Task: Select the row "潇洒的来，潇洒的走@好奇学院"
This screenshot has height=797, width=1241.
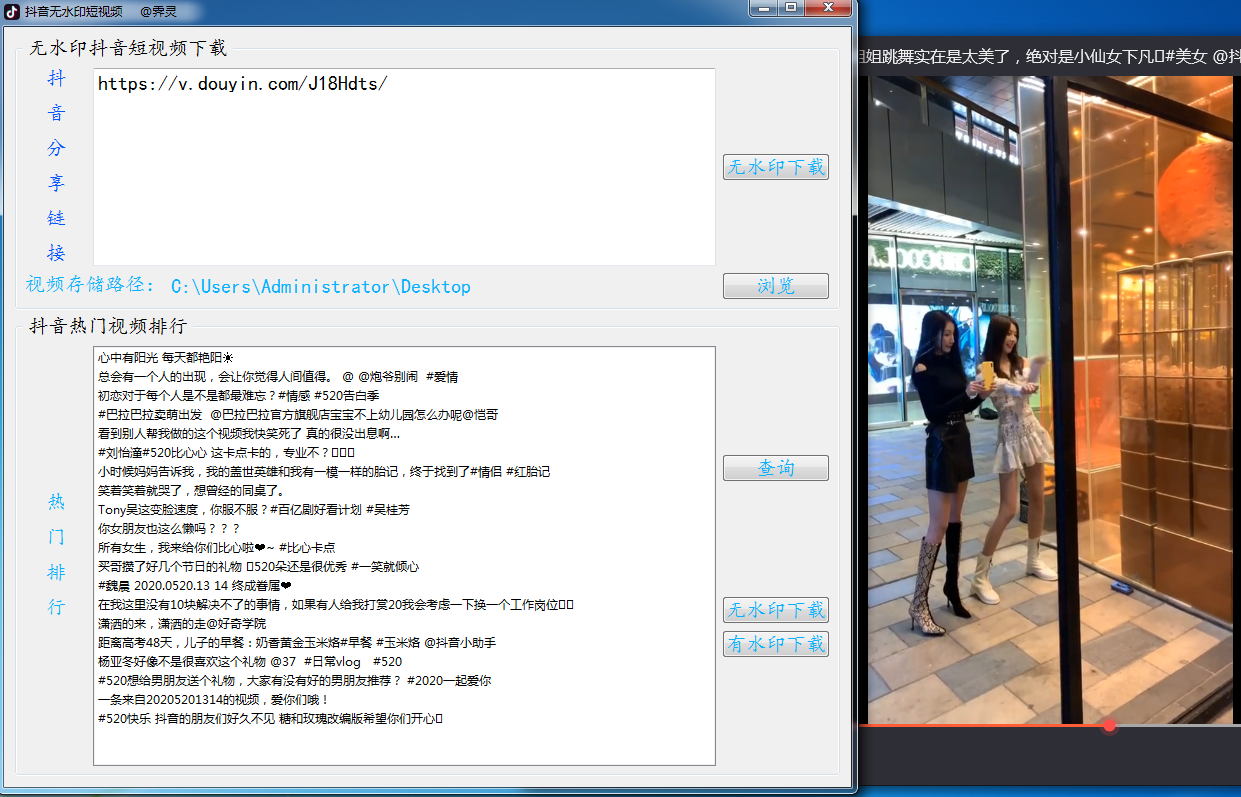Action: point(404,623)
